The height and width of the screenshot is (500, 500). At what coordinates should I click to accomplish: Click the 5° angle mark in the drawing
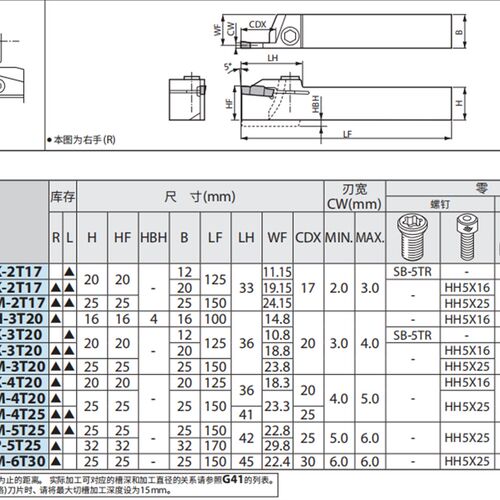coord(228,67)
